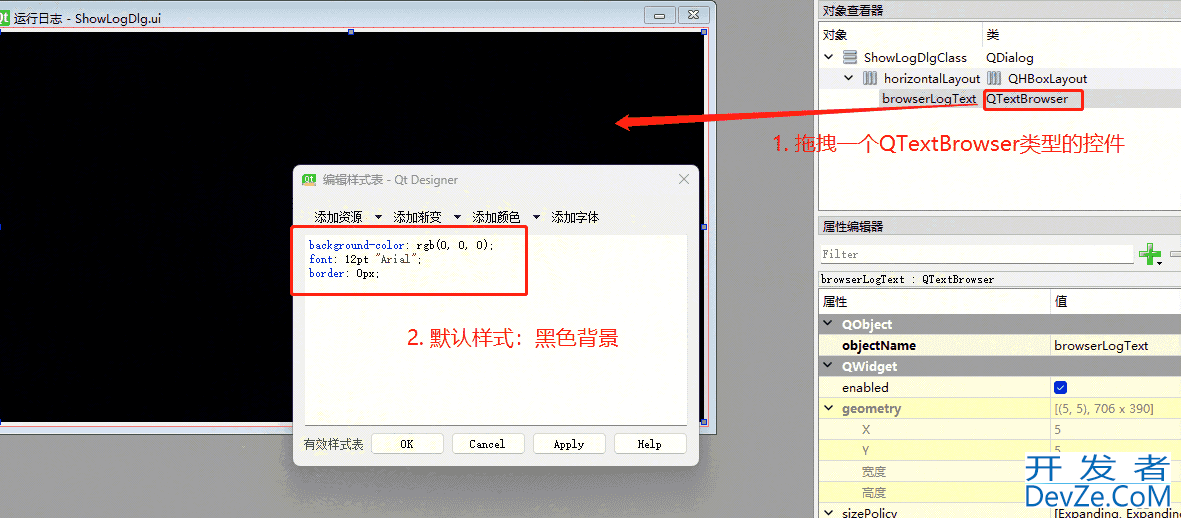
Task: Minimize the ShowLogDlg.ui form window
Action: coord(660,16)
